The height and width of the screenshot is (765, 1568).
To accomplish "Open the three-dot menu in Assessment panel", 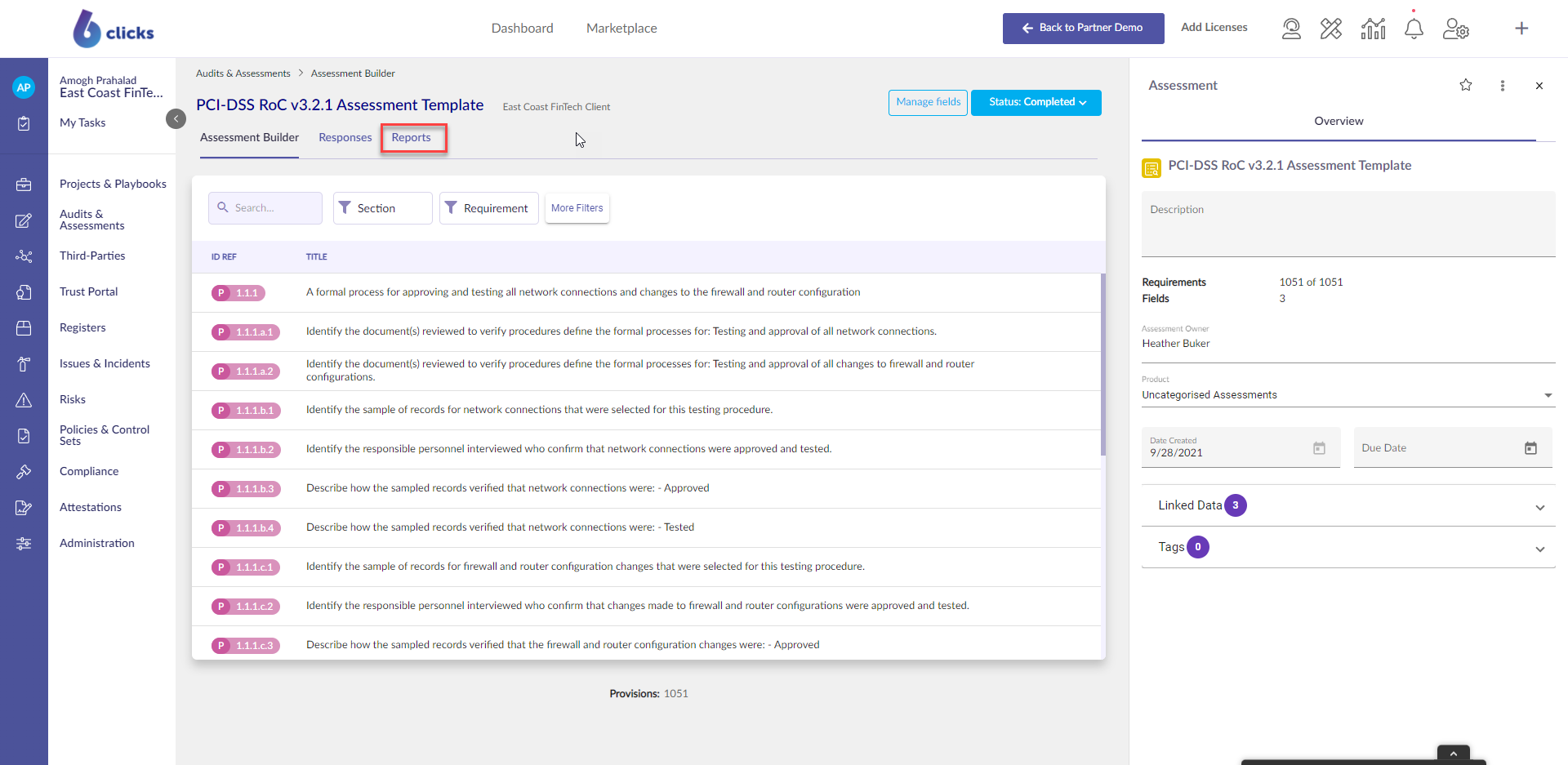I will 1503,86.
